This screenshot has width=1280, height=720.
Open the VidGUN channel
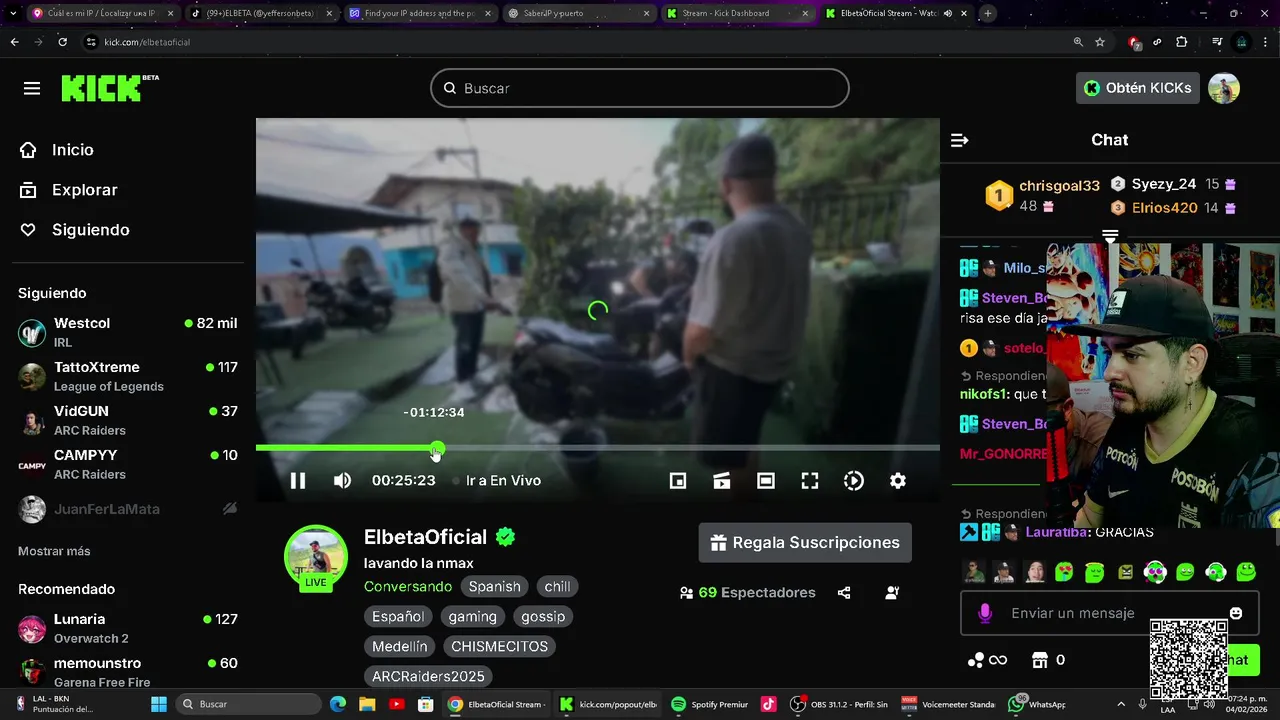[128, 420]
